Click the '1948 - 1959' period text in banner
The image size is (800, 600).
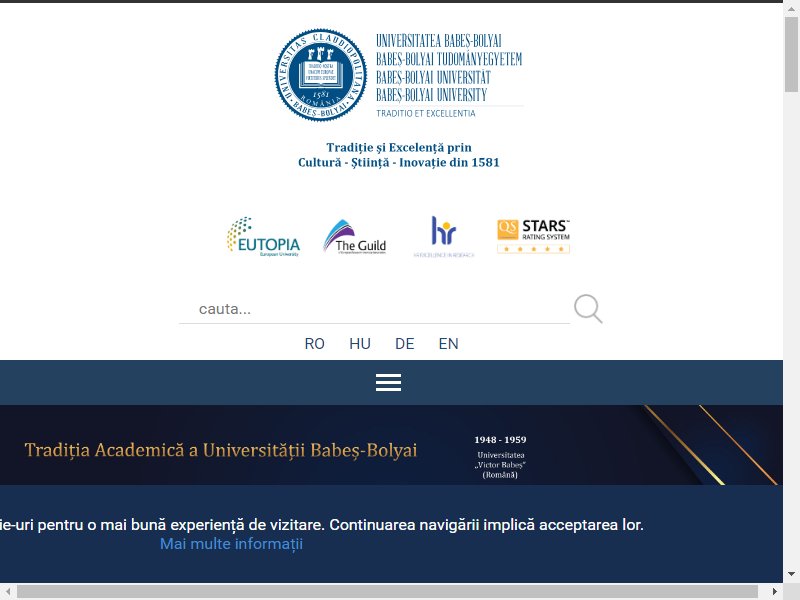pos(500,440)
